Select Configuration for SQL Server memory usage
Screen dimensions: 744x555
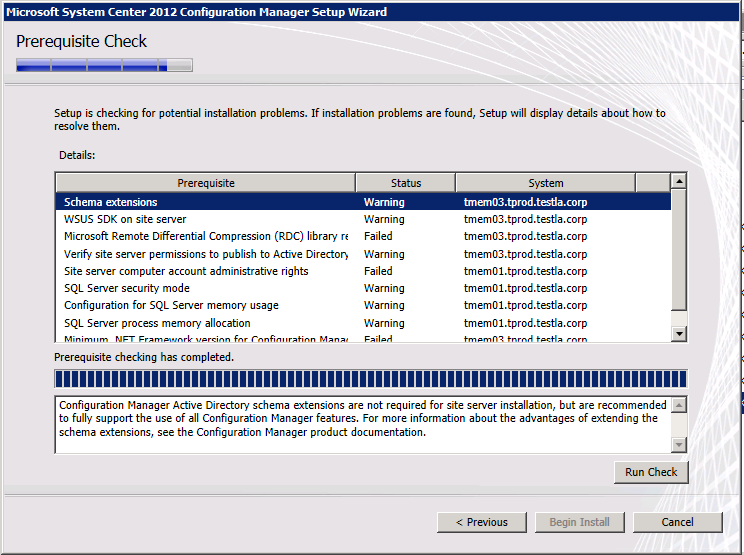coord(363,305)
